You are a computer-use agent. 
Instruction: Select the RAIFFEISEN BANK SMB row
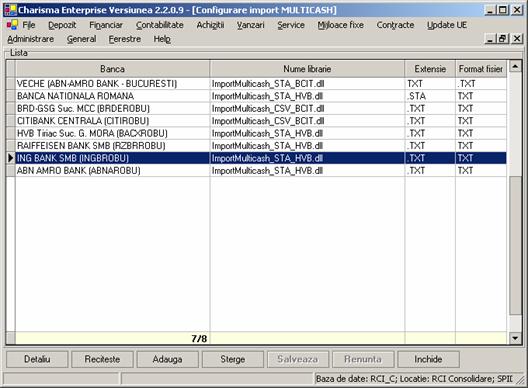(x=261, y=146)
